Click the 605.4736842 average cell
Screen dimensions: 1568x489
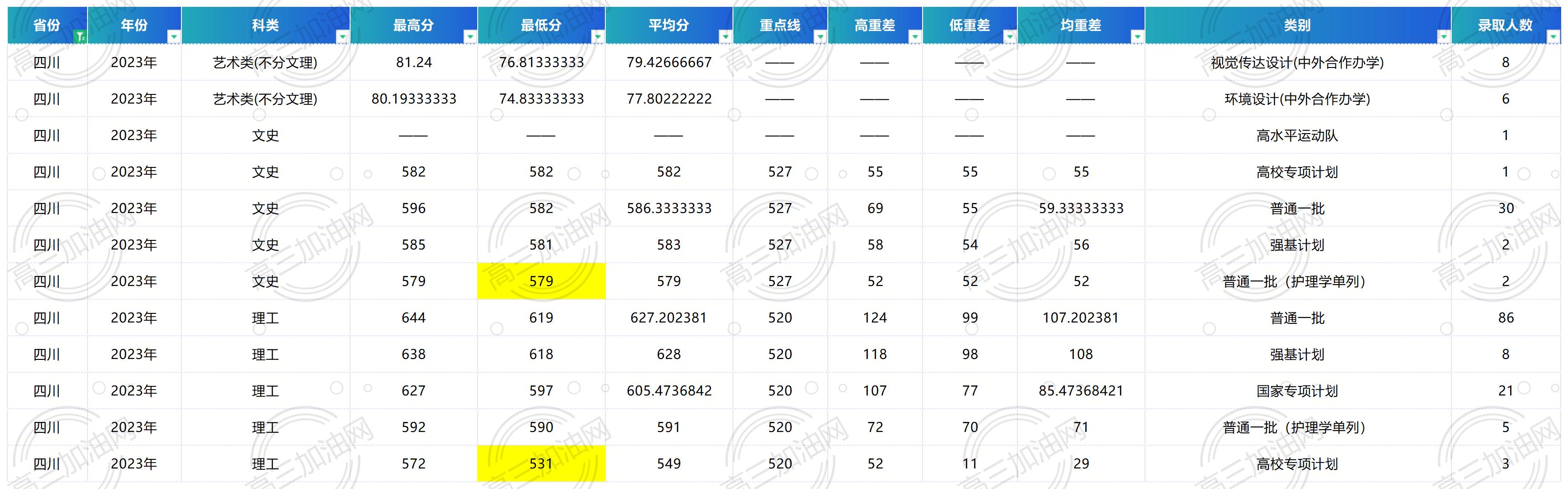pos(669,391)
